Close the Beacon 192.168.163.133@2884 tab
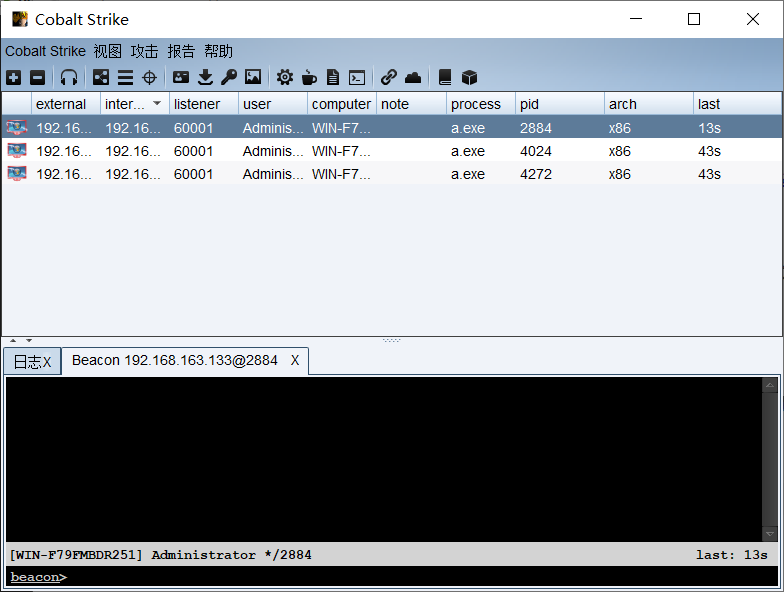The width and height of the screenshot is (784, 592). point(295,360)
